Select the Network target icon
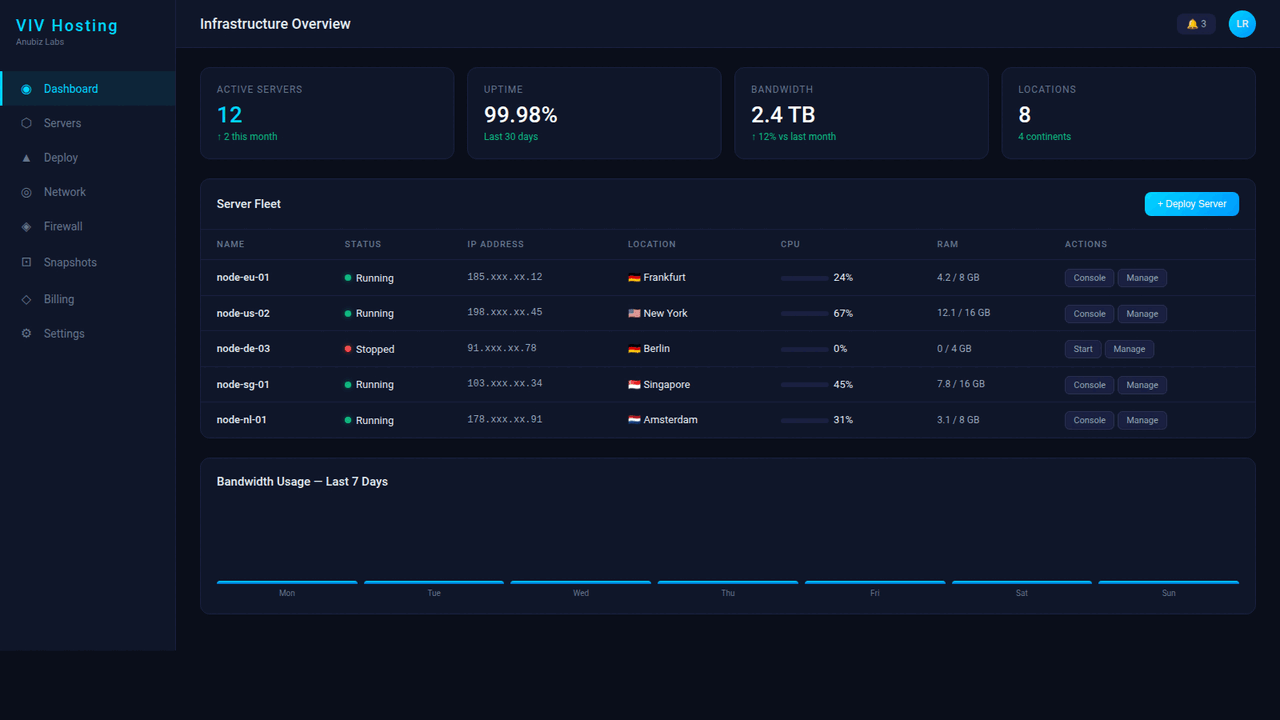The image size is (1280, 720). pyautogui.click(x=27, y=191)
